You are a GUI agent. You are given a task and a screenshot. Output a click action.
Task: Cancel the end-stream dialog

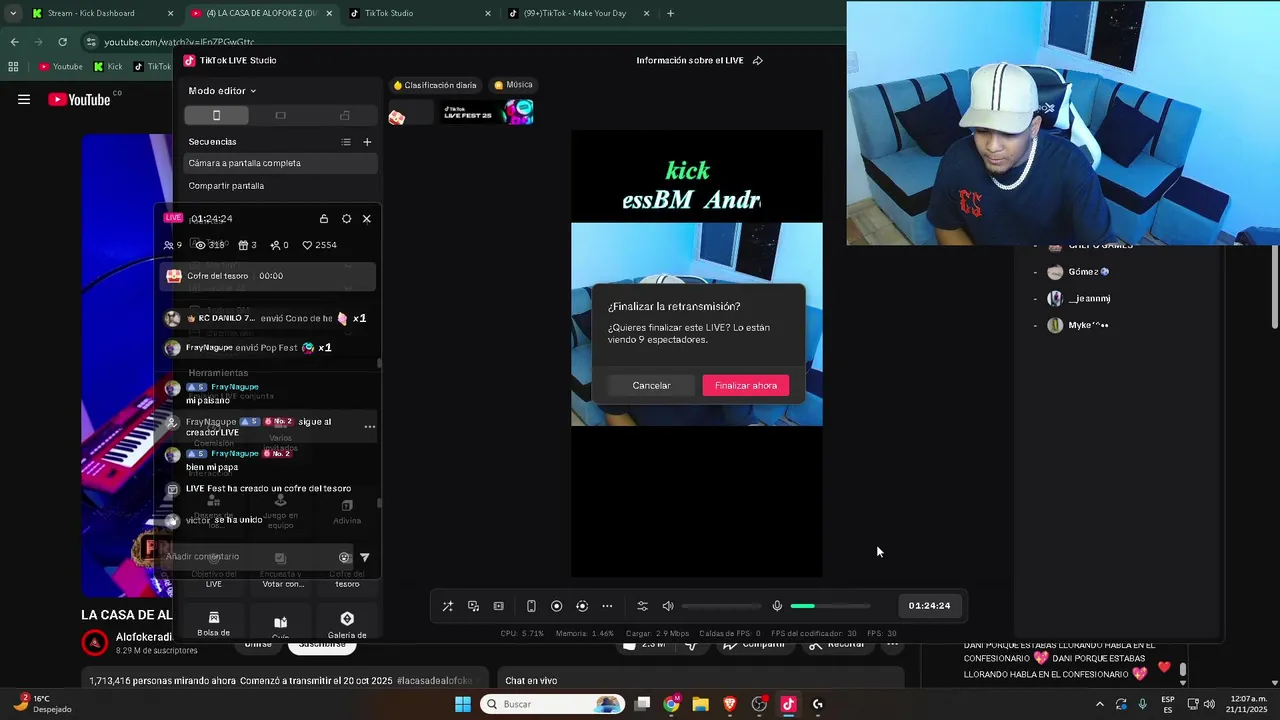pyautogui.click(x=651, y=385)
